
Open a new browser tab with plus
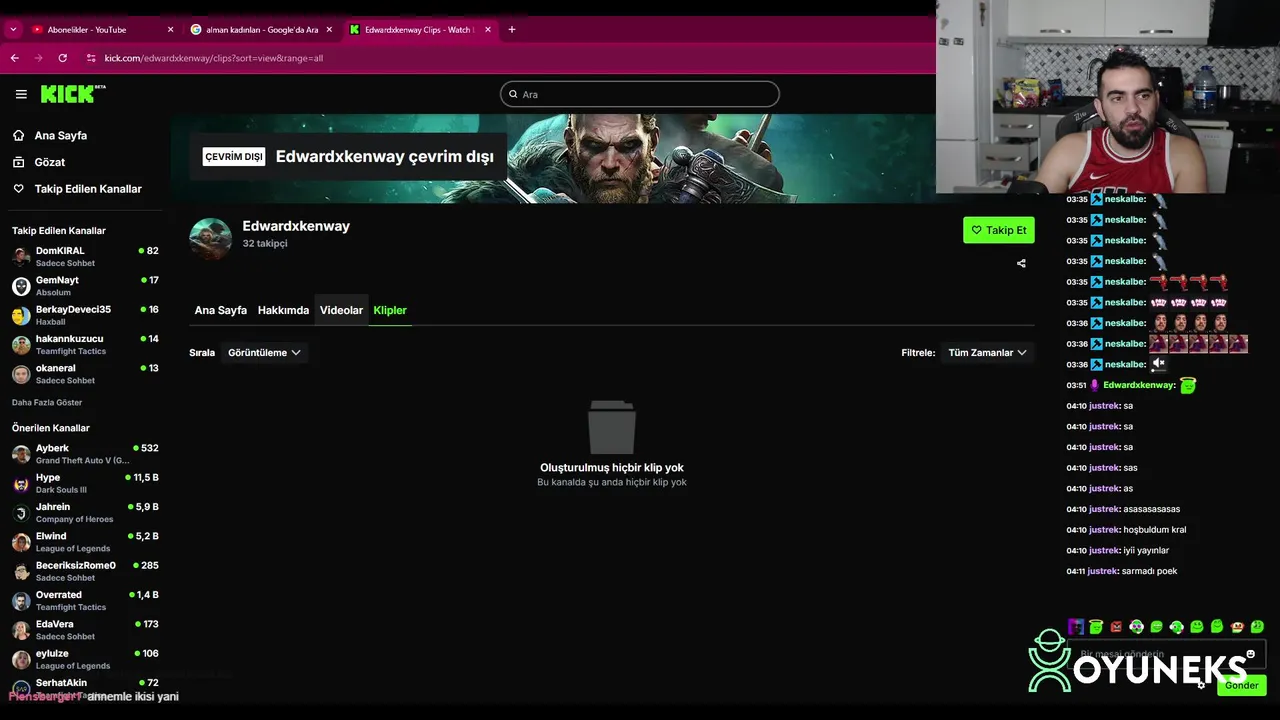point(512,29)
